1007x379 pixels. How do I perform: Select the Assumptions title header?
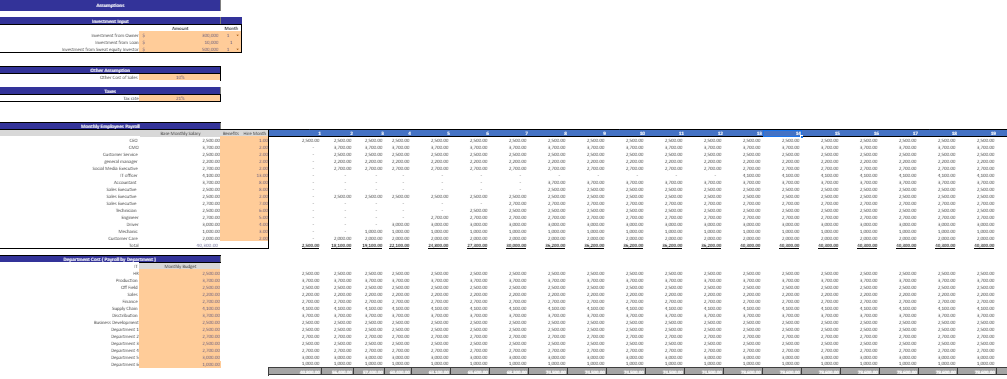[110, 5]
